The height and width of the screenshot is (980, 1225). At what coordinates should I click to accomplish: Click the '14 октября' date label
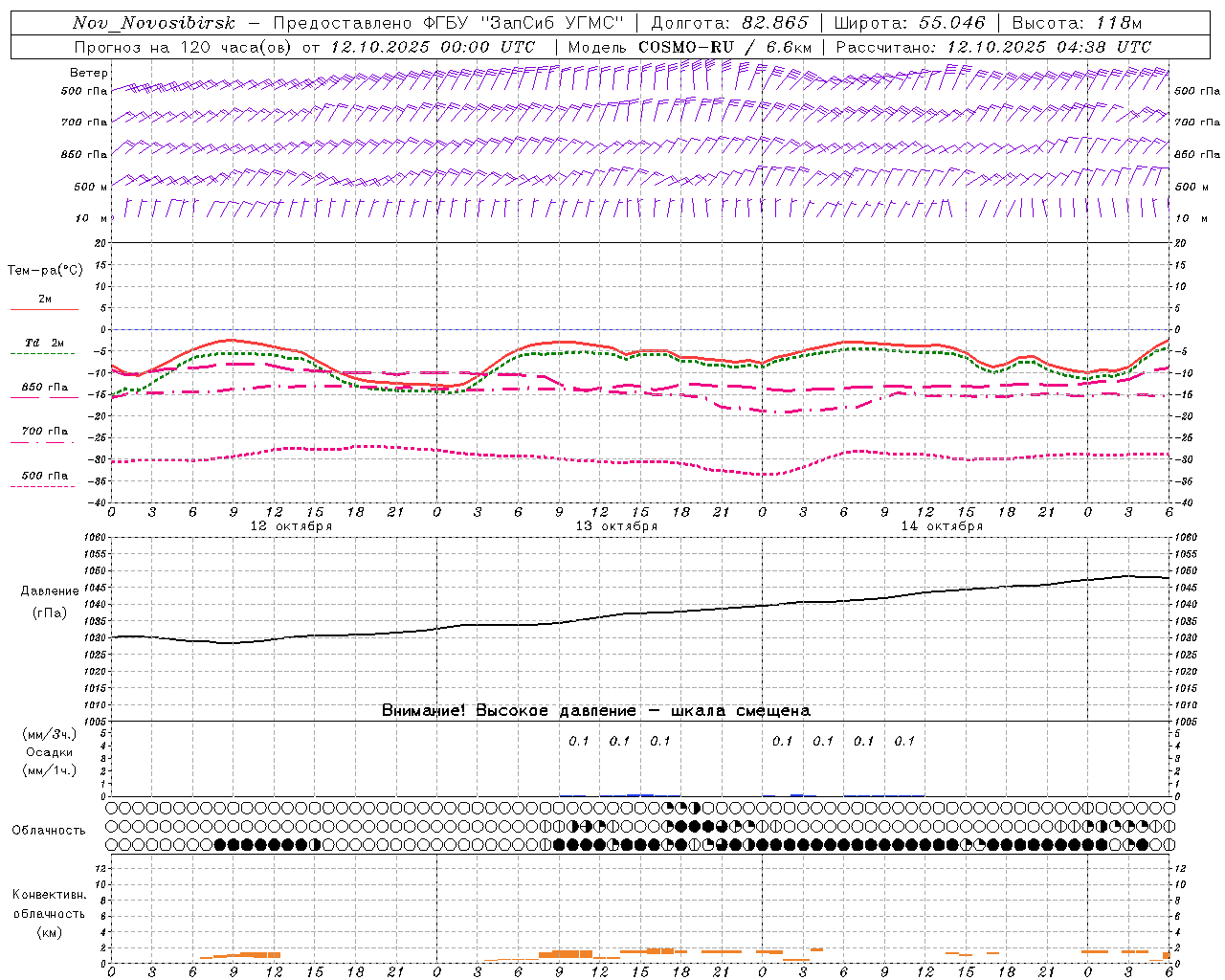[x=942, y=526]
